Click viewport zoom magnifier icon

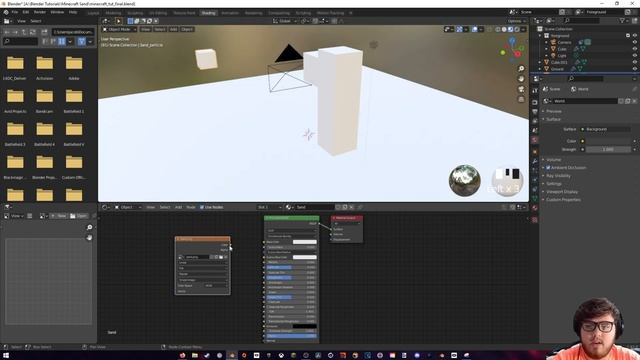(x=521, y=69)
